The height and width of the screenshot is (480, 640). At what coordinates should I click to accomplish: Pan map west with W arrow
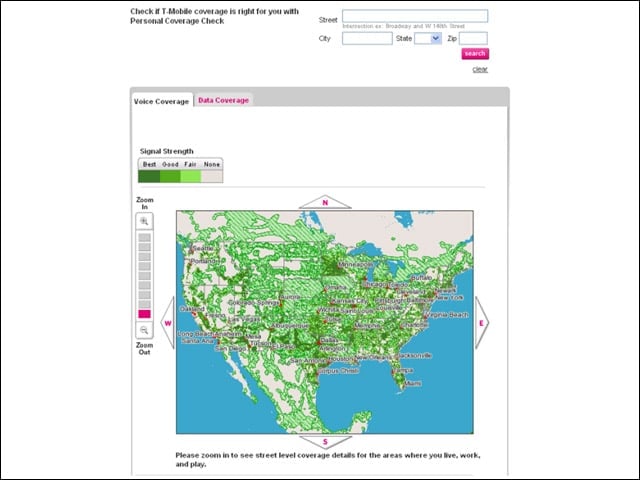click(x=168, y=323)
